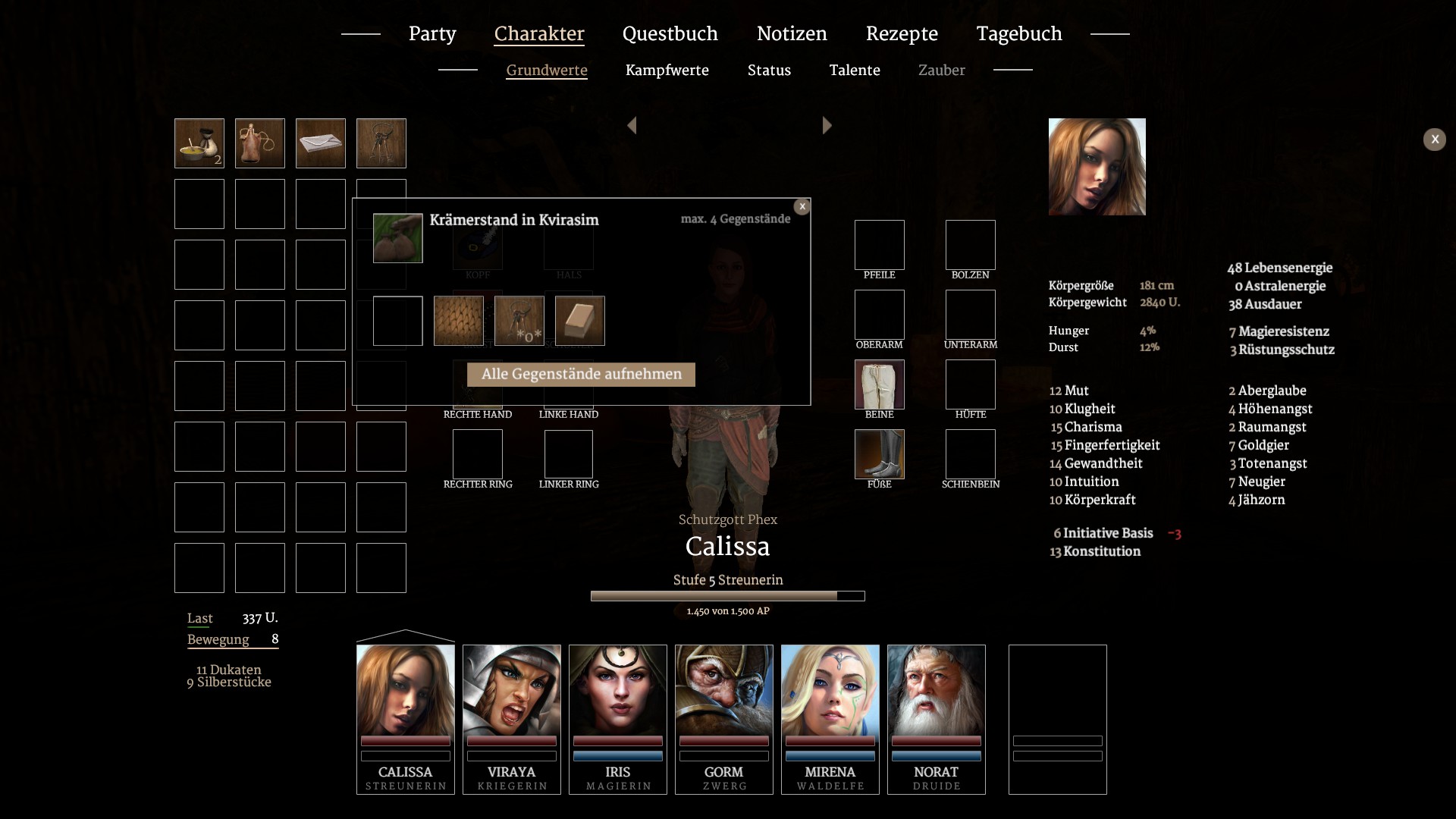The height and width of the screenshot is (819, 1456).
Task: Click the Initiative Basis stat
Action: pyautogui.click(x=1103, y=533)
